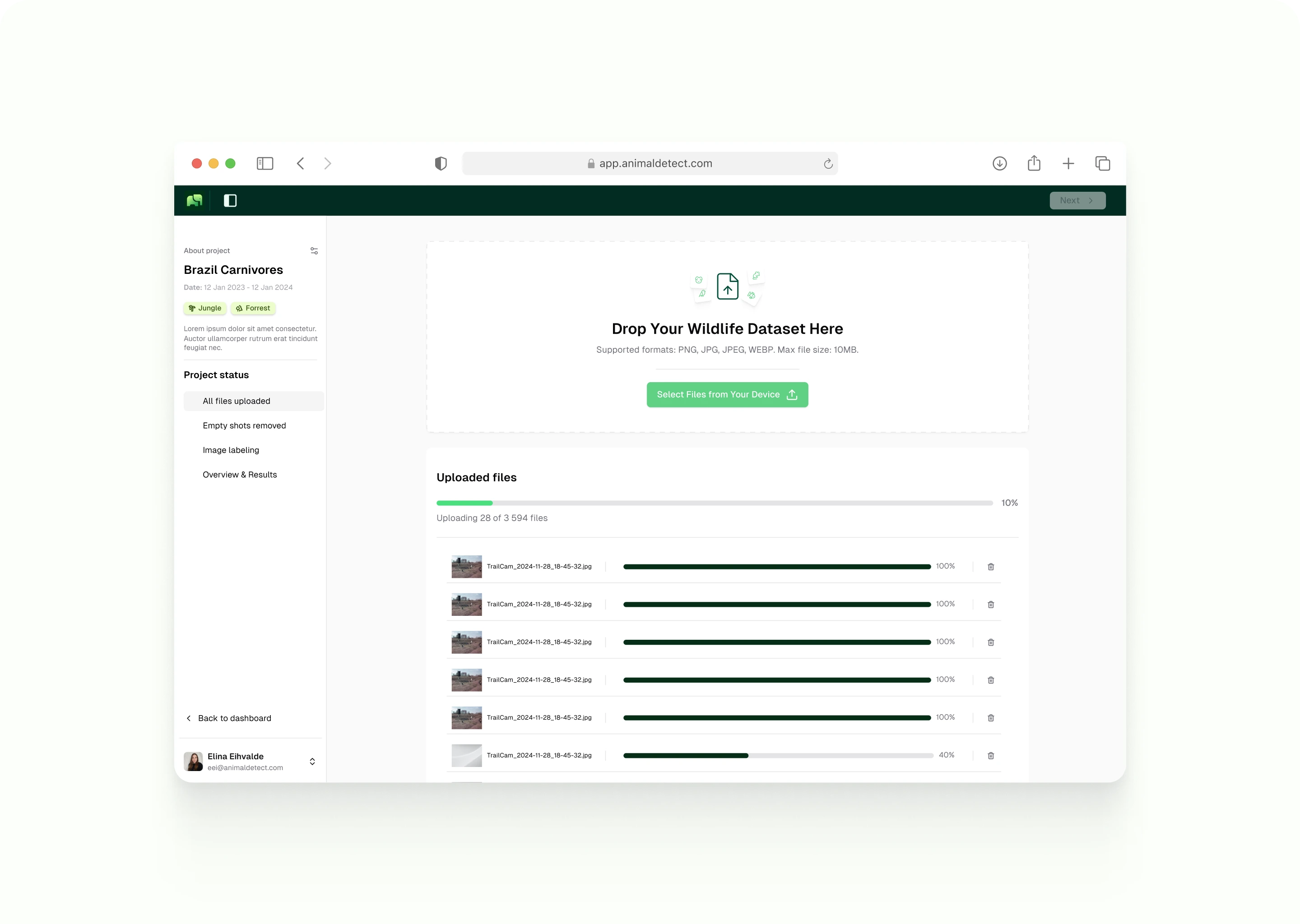Toggle the app sidebar panel icon
This screenshot has height=924, width=1300.
(x=230, y=200)
